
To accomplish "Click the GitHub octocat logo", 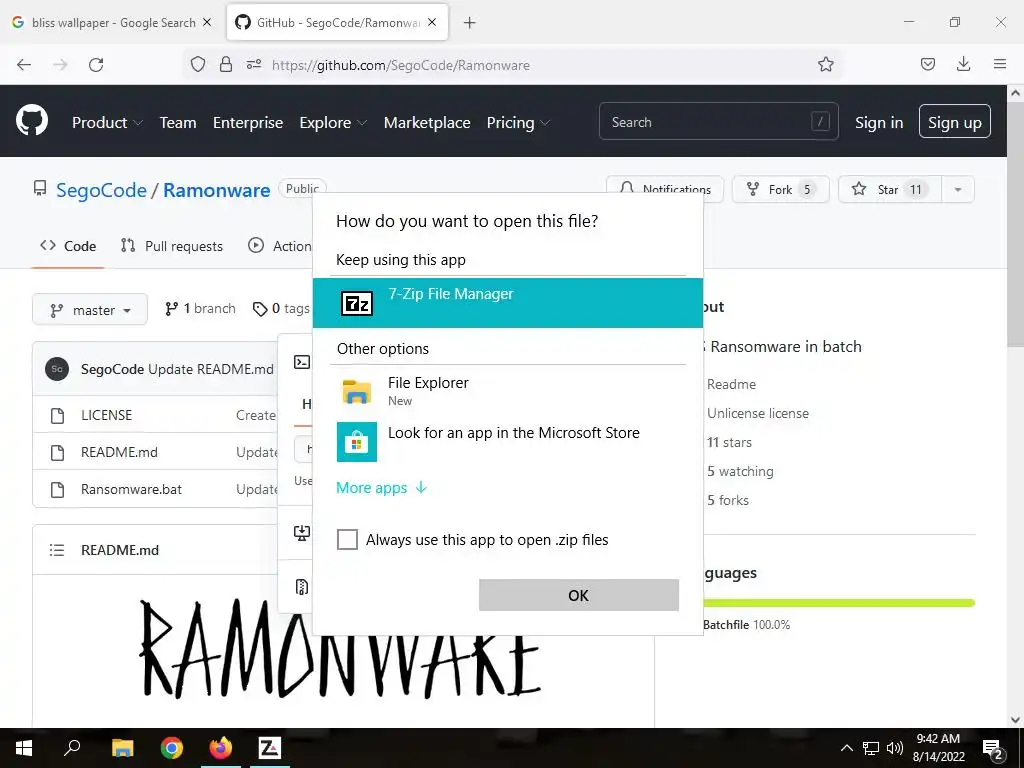I will pyautogui.click(x=32, y=121).
